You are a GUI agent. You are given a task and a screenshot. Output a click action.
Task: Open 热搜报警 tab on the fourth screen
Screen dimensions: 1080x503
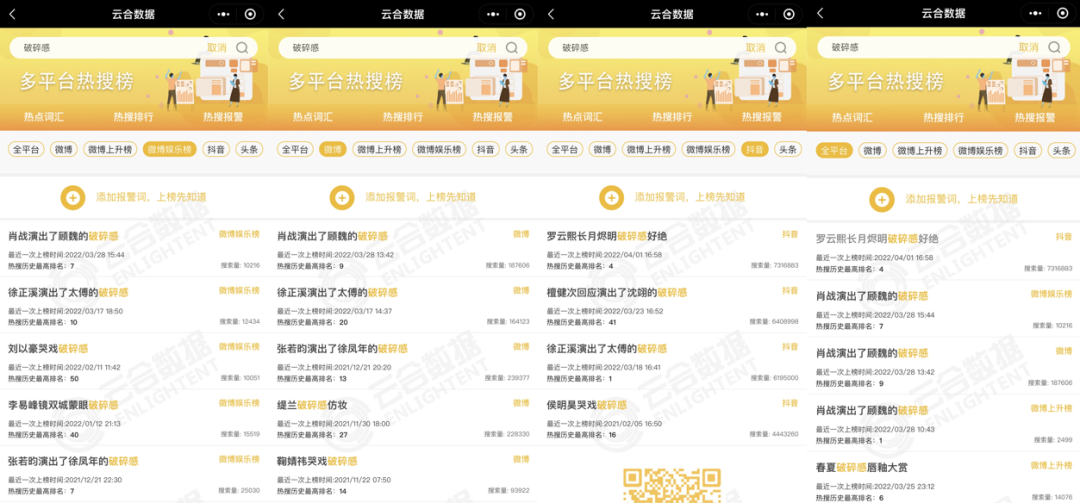pyautogui.click(x=1035, y=118)
